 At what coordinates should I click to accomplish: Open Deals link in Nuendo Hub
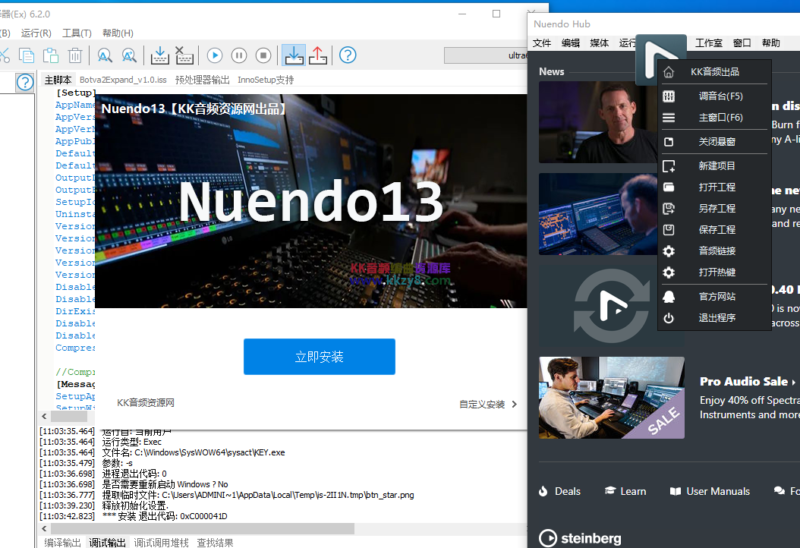(560, 491)
